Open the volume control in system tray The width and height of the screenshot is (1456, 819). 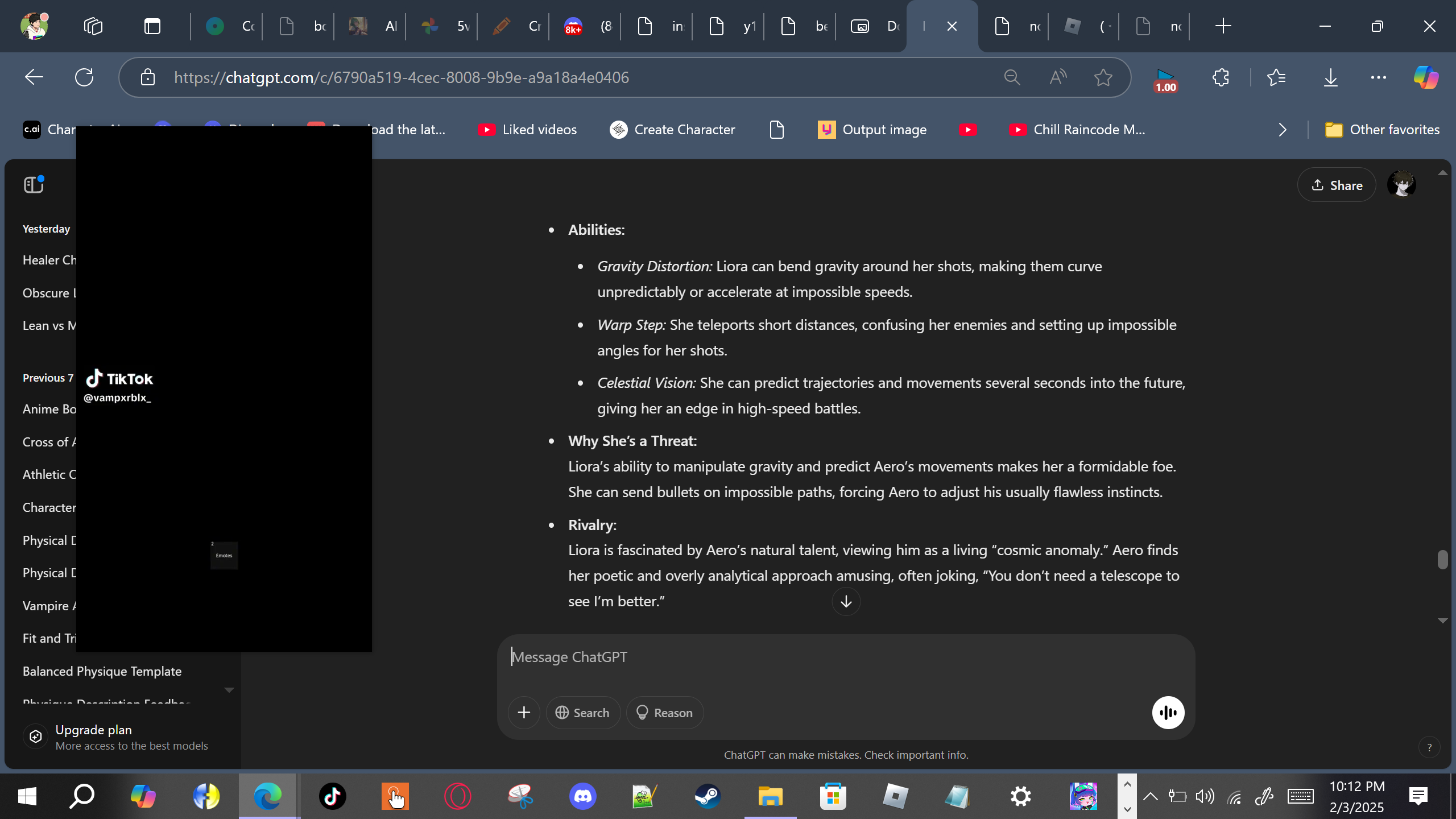[1205, 796]
